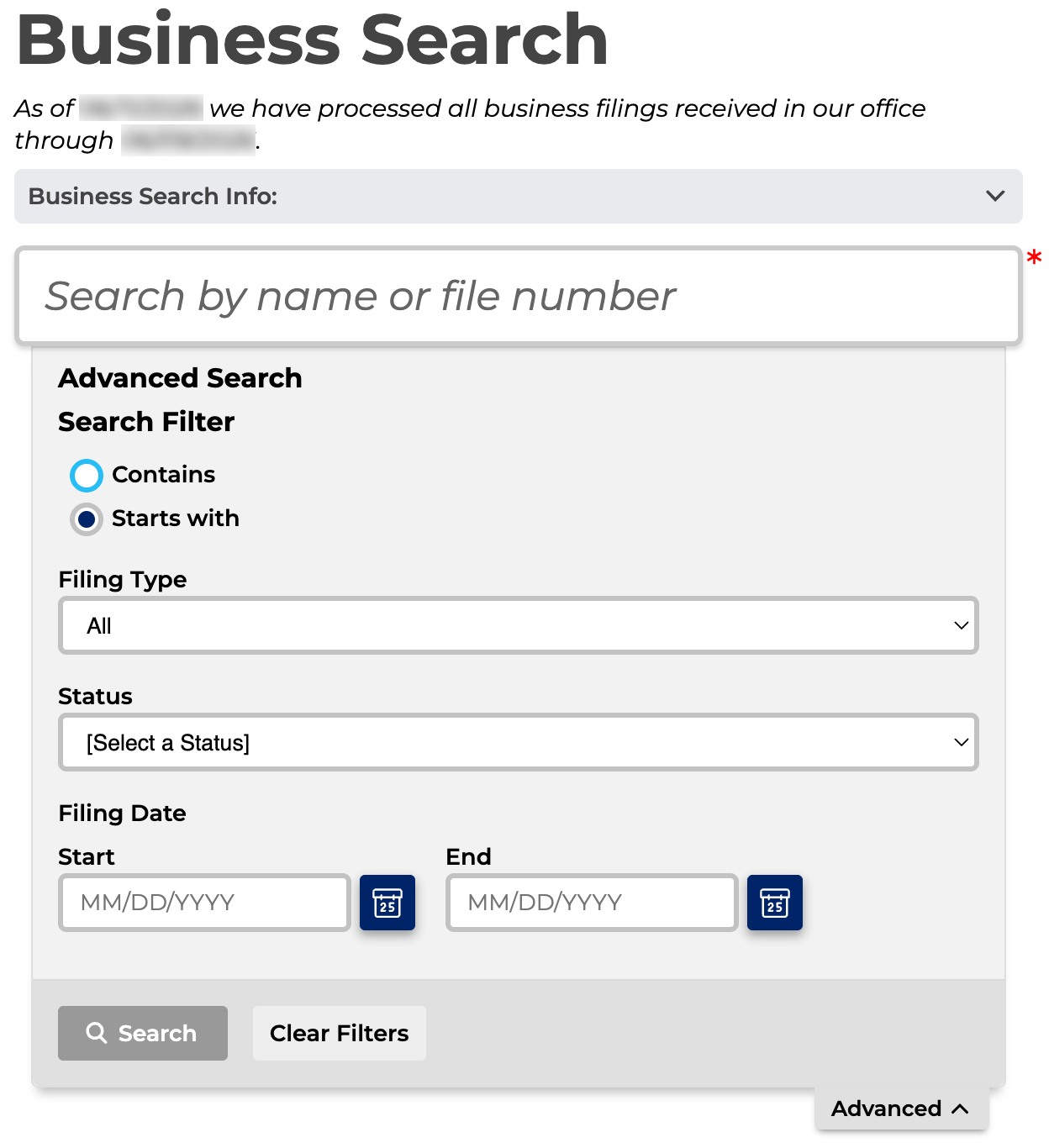This screenshot has height=1148, width=1049.
Task: Click the Status dropdown arrow
Action: (962, 742)
